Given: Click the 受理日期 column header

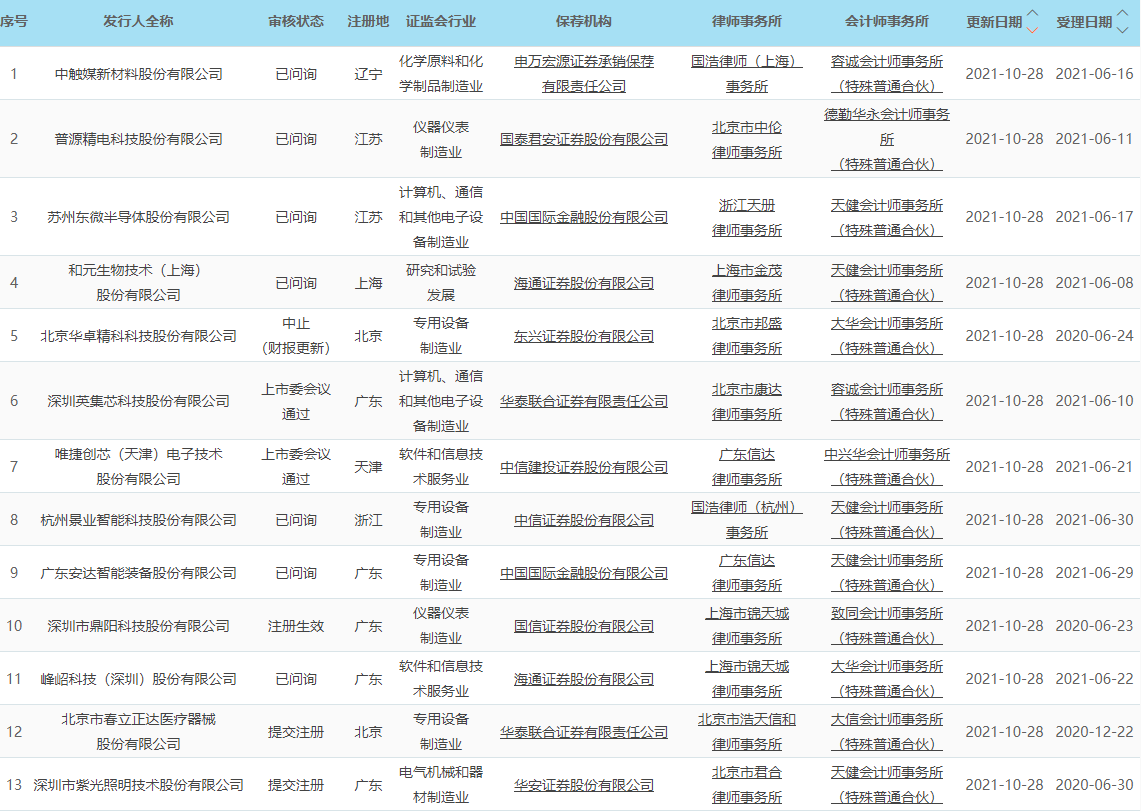Looking at the screenshot, I should tap(1084, 22).
